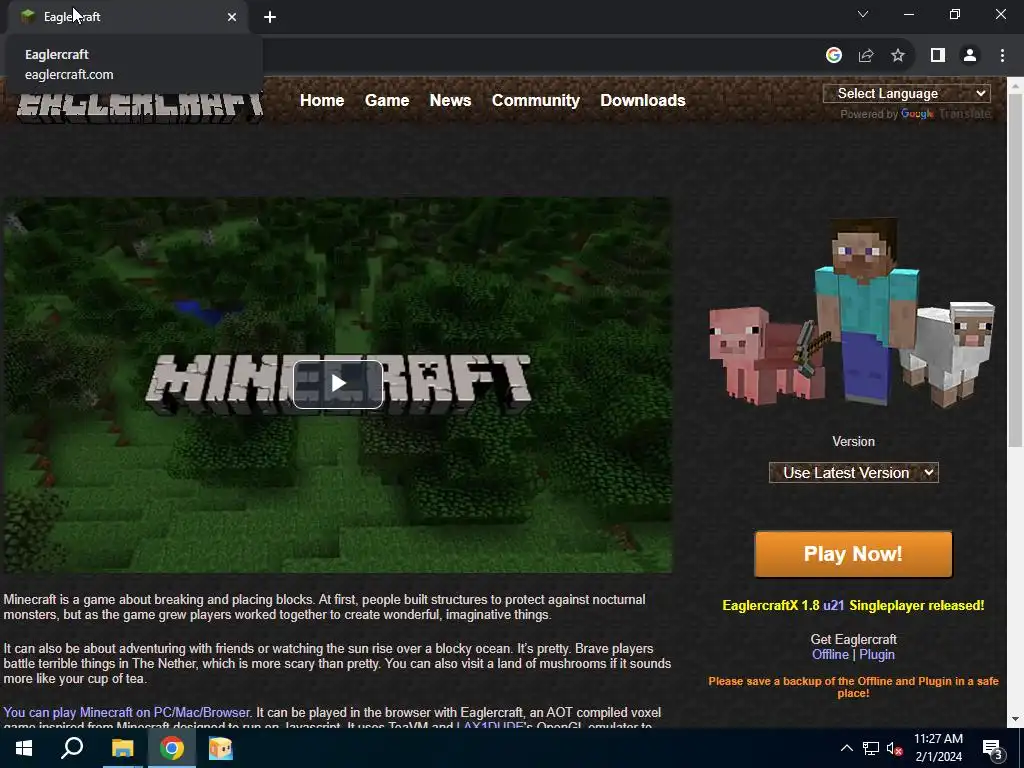The width and height of the screenshot is (1024, 768).
Task: Click the scrollbar down arrow
Action: coord(1015,720)
